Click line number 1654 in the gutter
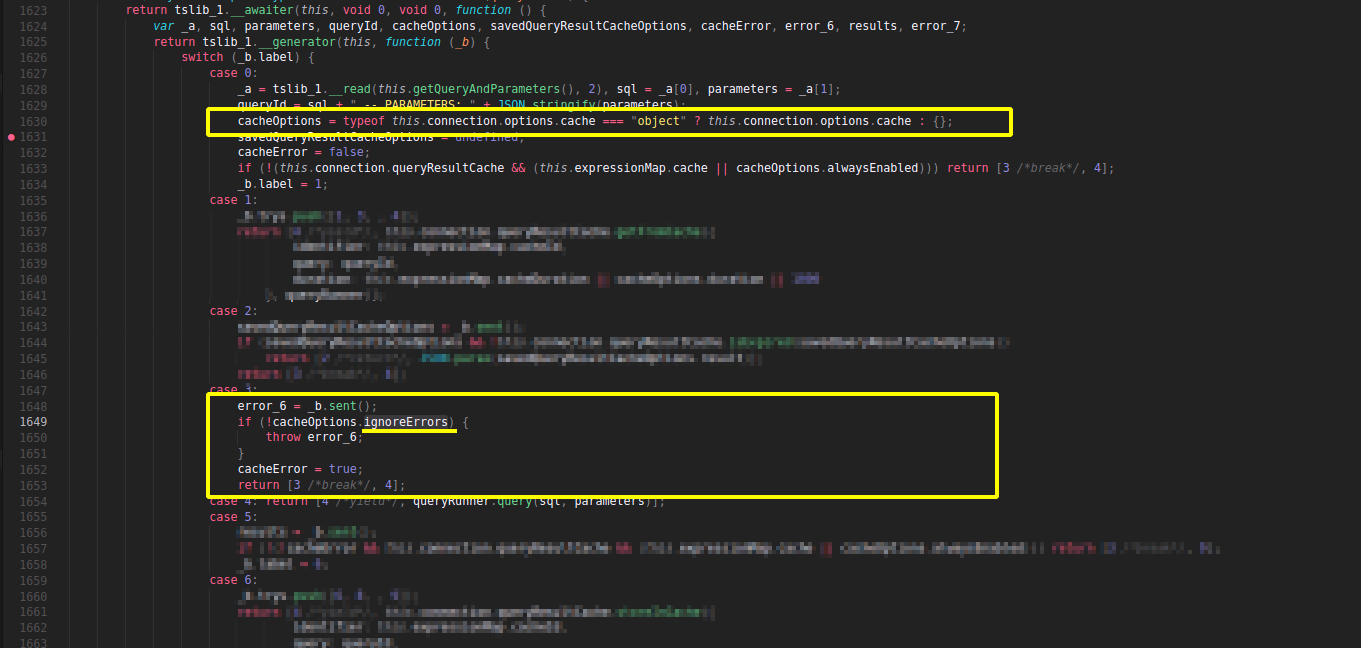 point(33,501)
